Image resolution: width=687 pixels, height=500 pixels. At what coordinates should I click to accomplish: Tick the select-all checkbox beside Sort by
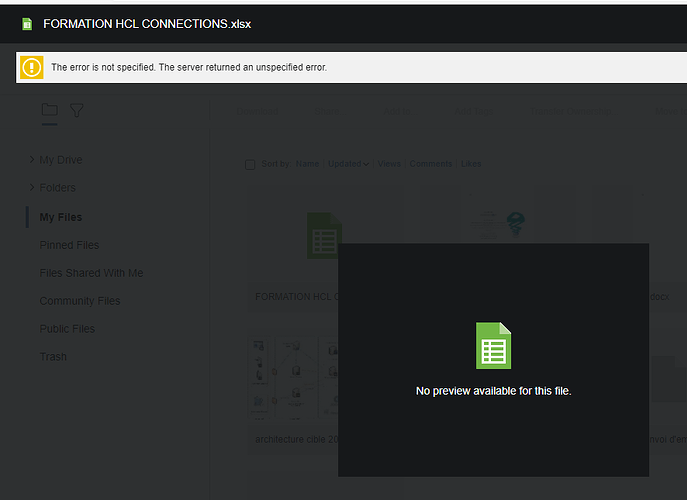pyautogui.click(x=250, y=165)
